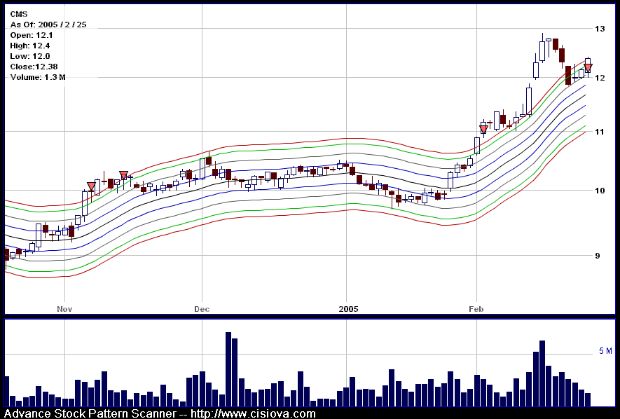This screenshot has width=620, height=419.
Task: Click the red triangle marker on the latest candle
Action: point(588,68)
